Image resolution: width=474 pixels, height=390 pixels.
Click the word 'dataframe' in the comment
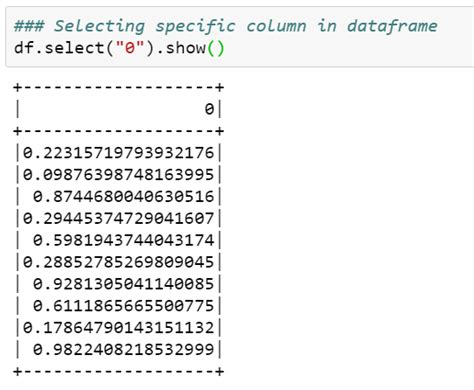[392, 26]
